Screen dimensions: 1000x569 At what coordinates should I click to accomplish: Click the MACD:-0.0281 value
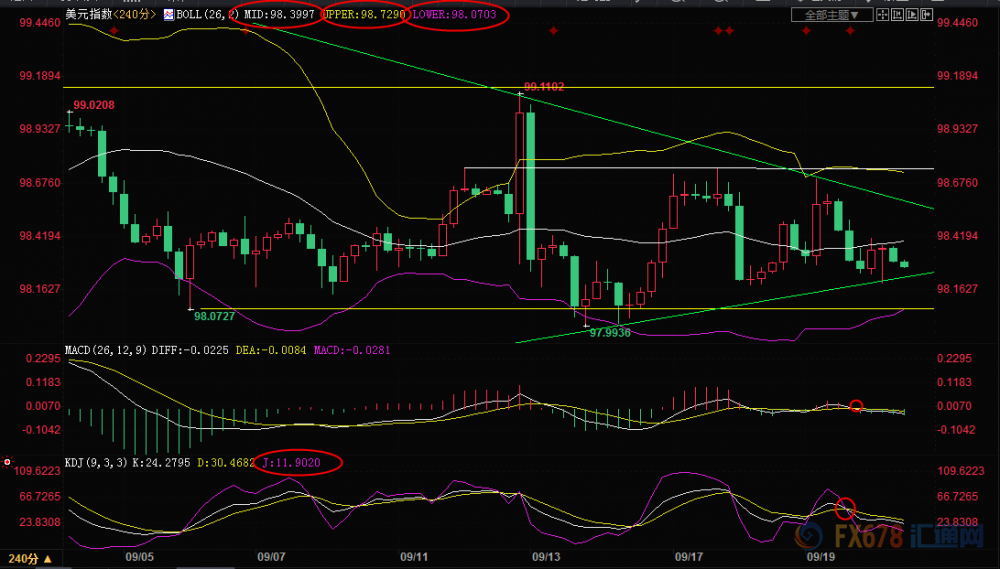[351, 350]
